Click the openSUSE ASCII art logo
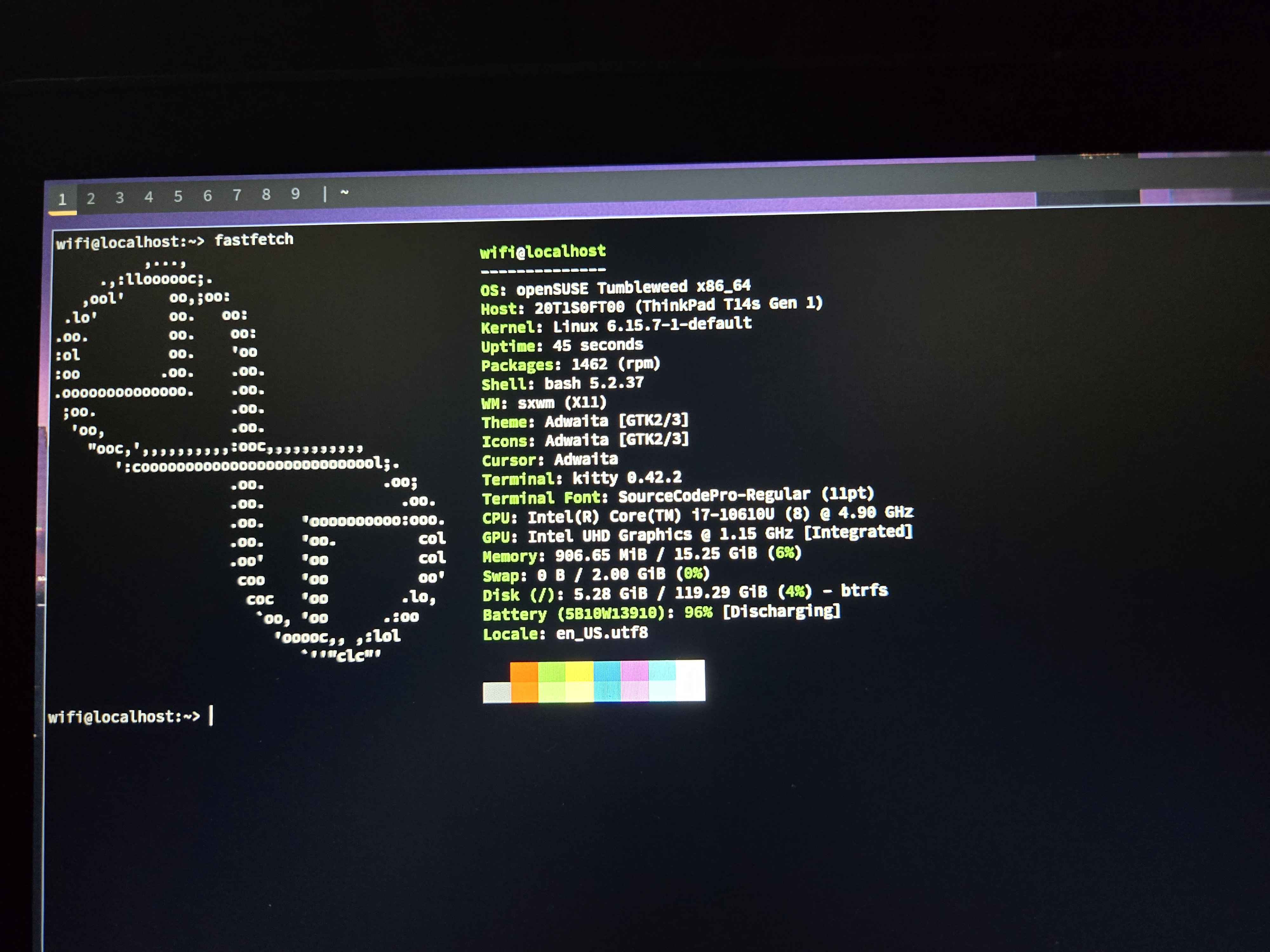Screen dimensions: 1270x952 click(250, 461)
